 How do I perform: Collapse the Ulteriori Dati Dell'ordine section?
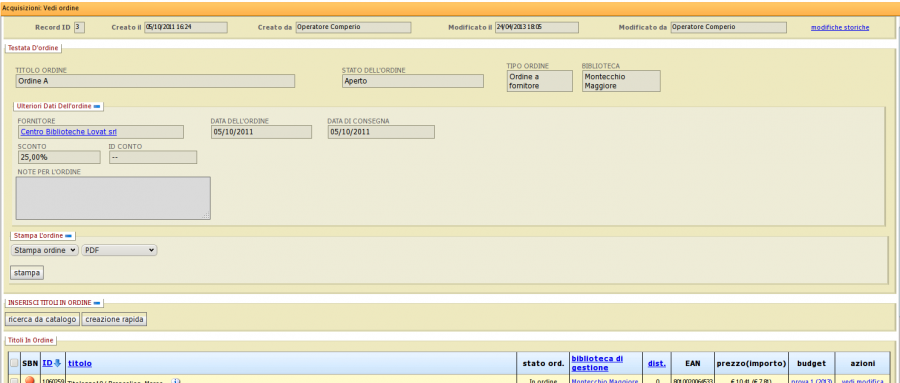click(x=97, y=106)
